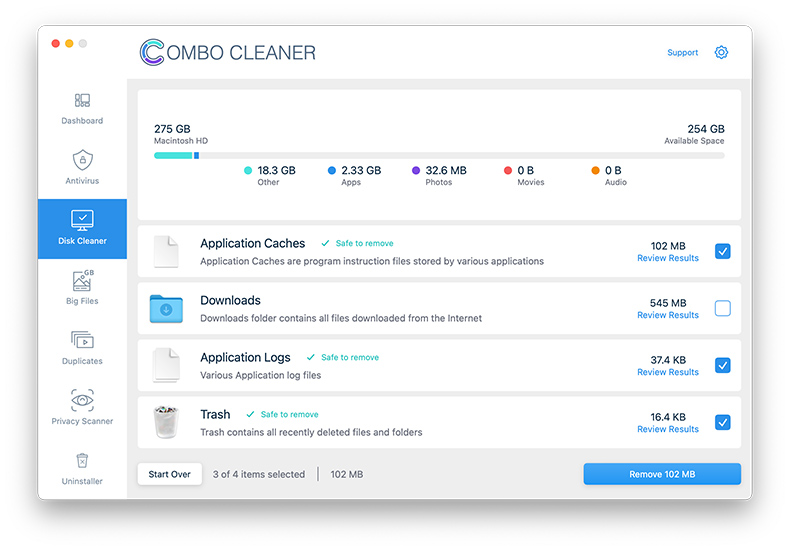Open the Uninstaller trash bin icon
Viewport: 790px width, 550px height.
(x=82, y=460)
